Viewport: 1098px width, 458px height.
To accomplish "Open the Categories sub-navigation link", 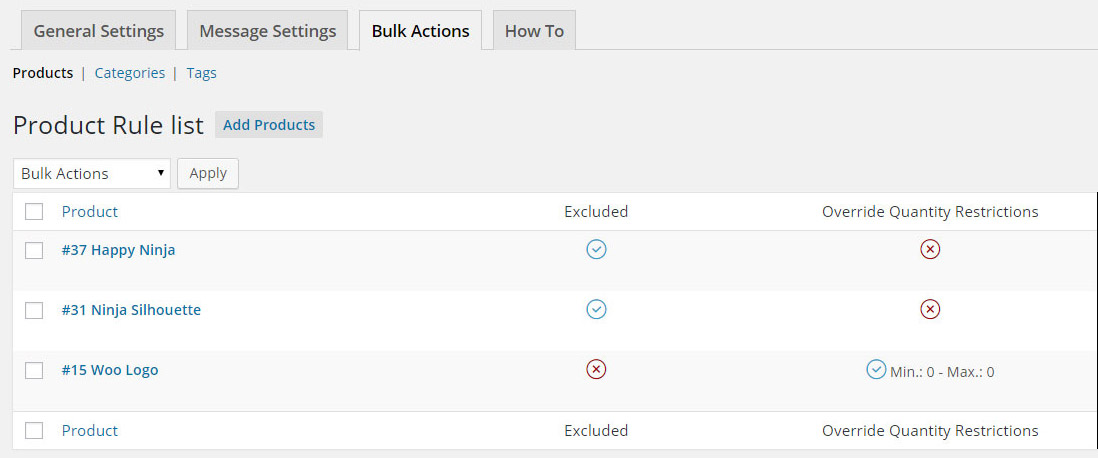I will tap(130, 73).
